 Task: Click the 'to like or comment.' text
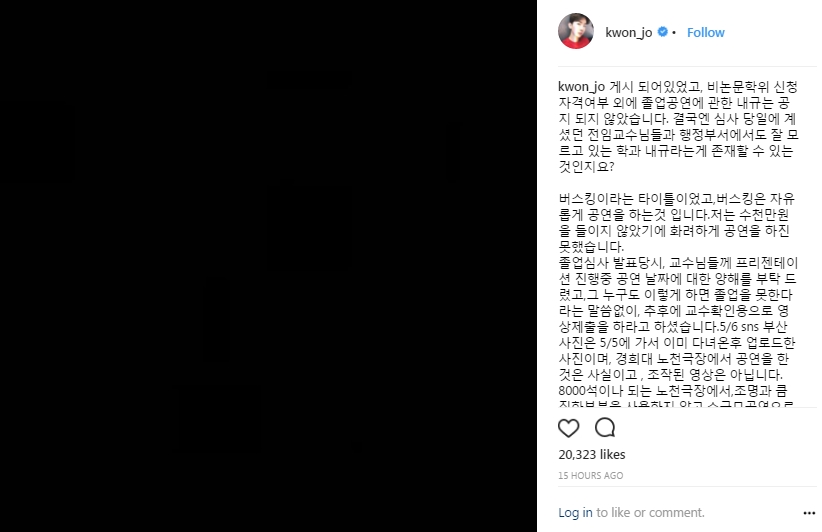[x=651, y=513]
